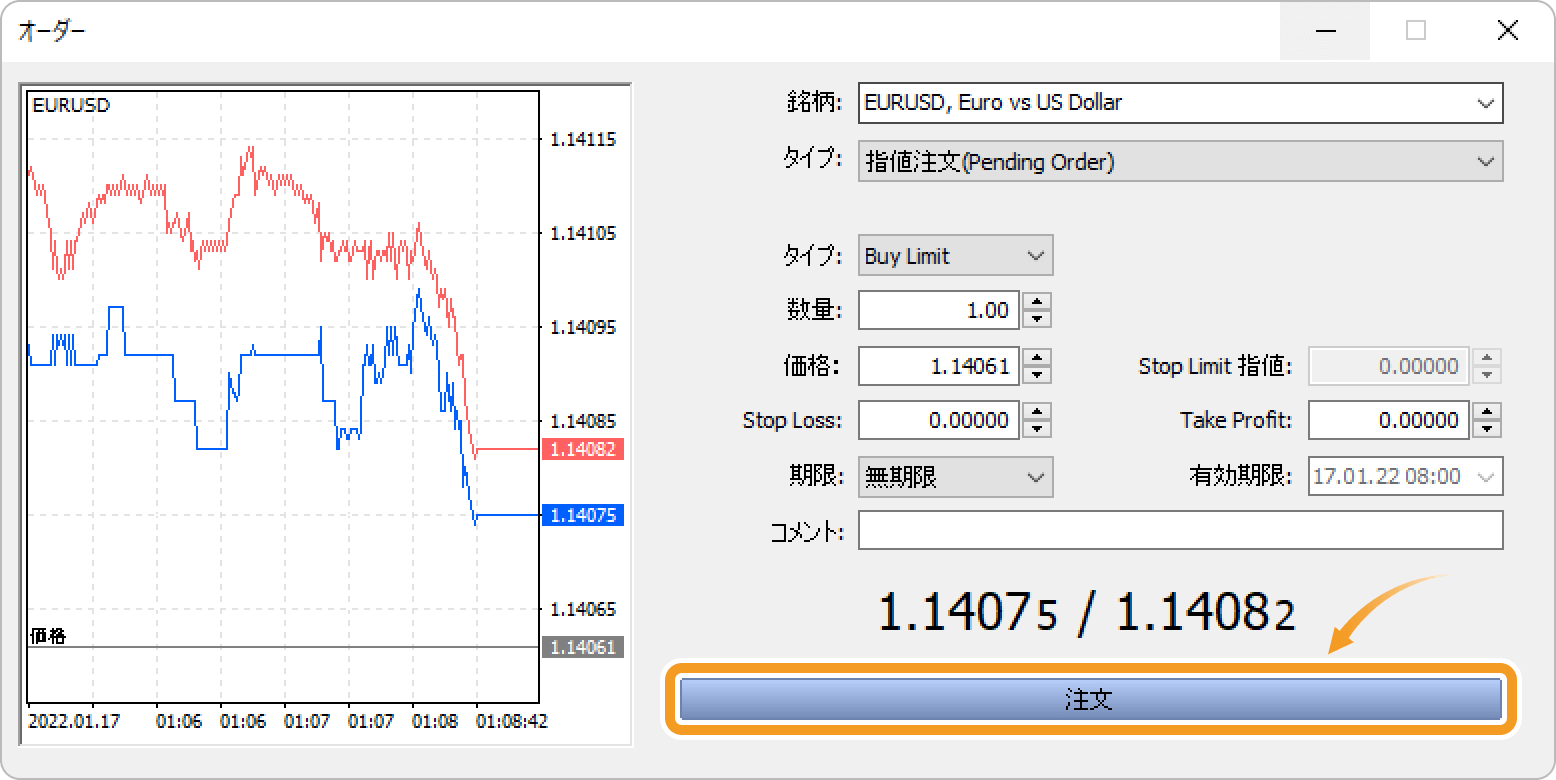Viewport: 1556px width, 780px height.
Task: Decrease the 価格 value with the down arrow
Action: point(1038,375)
